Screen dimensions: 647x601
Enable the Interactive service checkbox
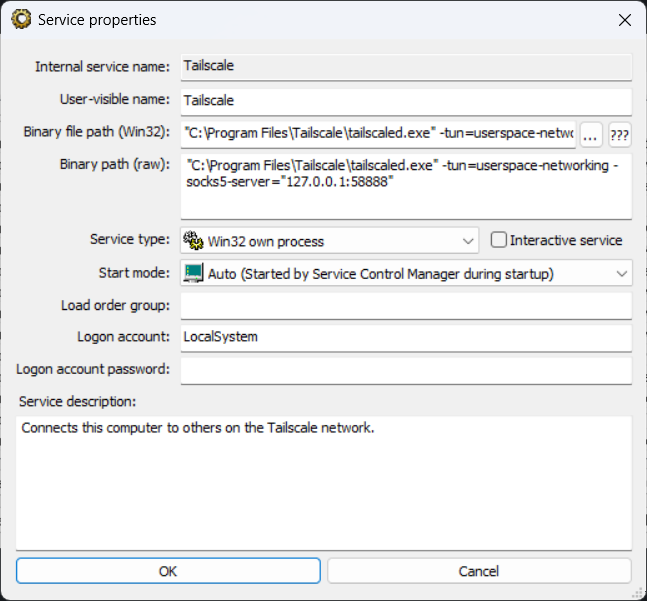(498, 240)
